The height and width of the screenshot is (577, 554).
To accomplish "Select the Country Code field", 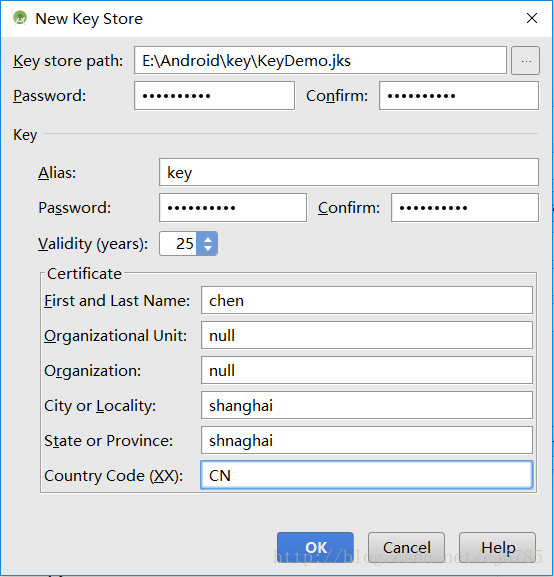I will [x=367, y=475].
